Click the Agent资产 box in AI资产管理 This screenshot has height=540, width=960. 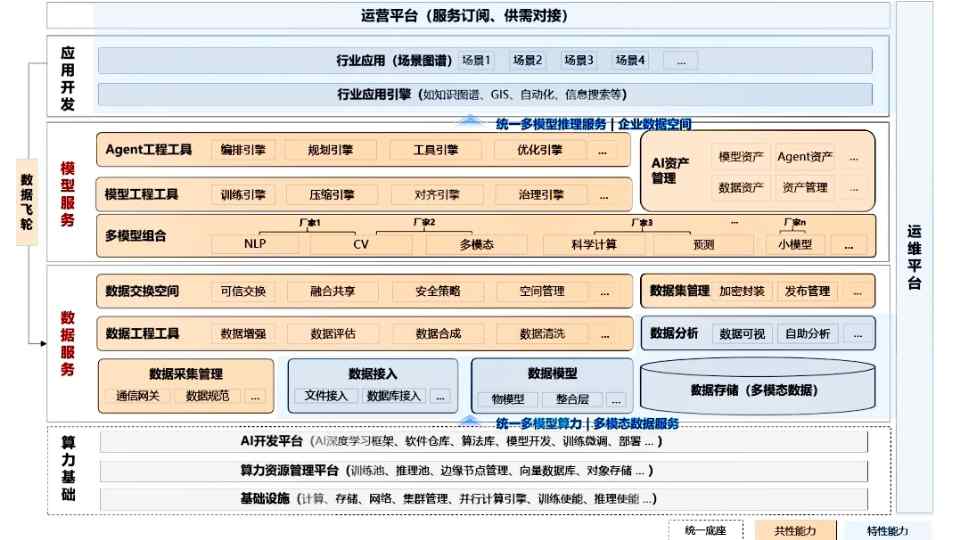coord(805,157)
